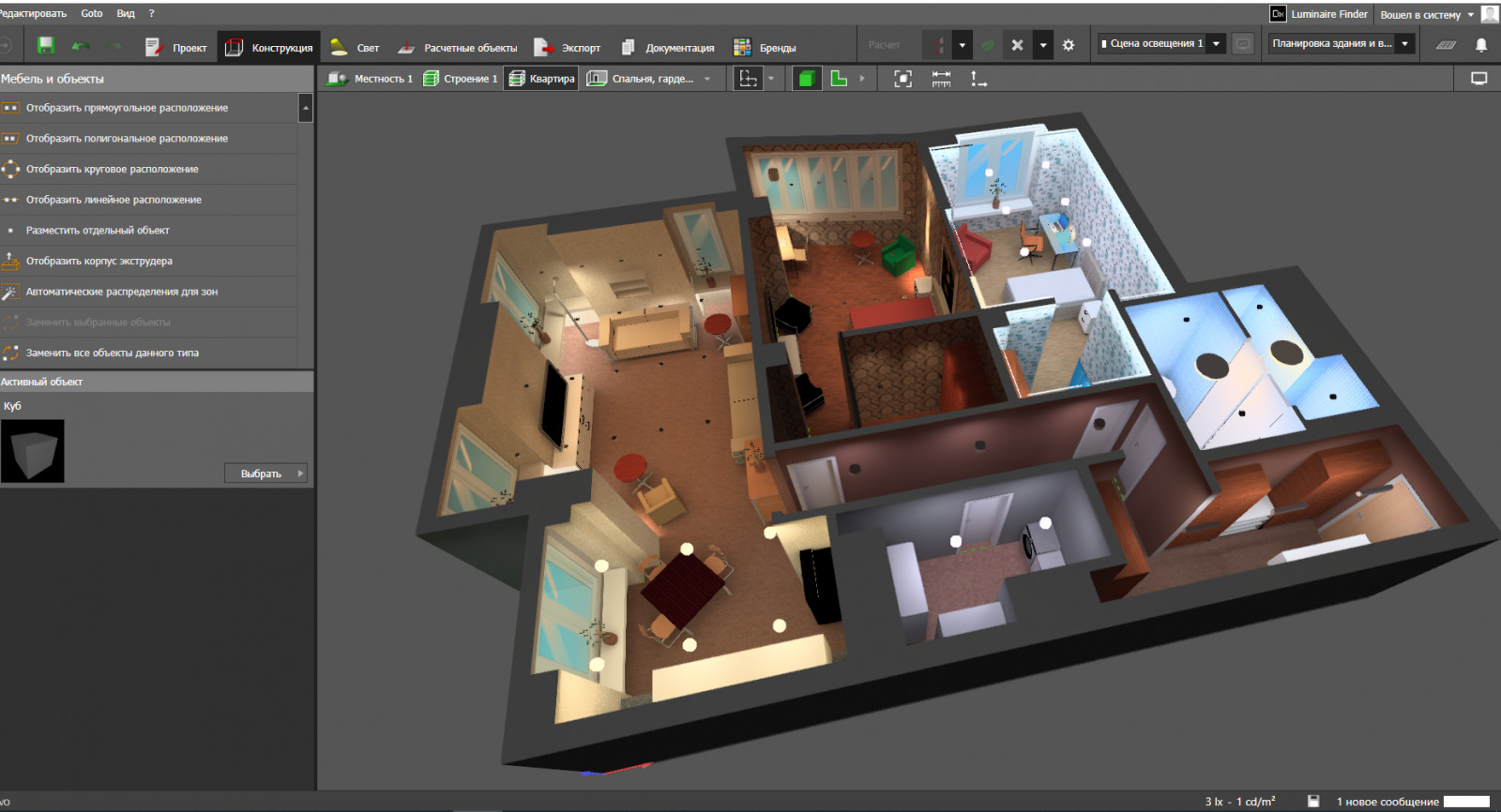Click the notification bell icon
1501x812 pixels.
pyautogui.click(x=1481, y=45)
